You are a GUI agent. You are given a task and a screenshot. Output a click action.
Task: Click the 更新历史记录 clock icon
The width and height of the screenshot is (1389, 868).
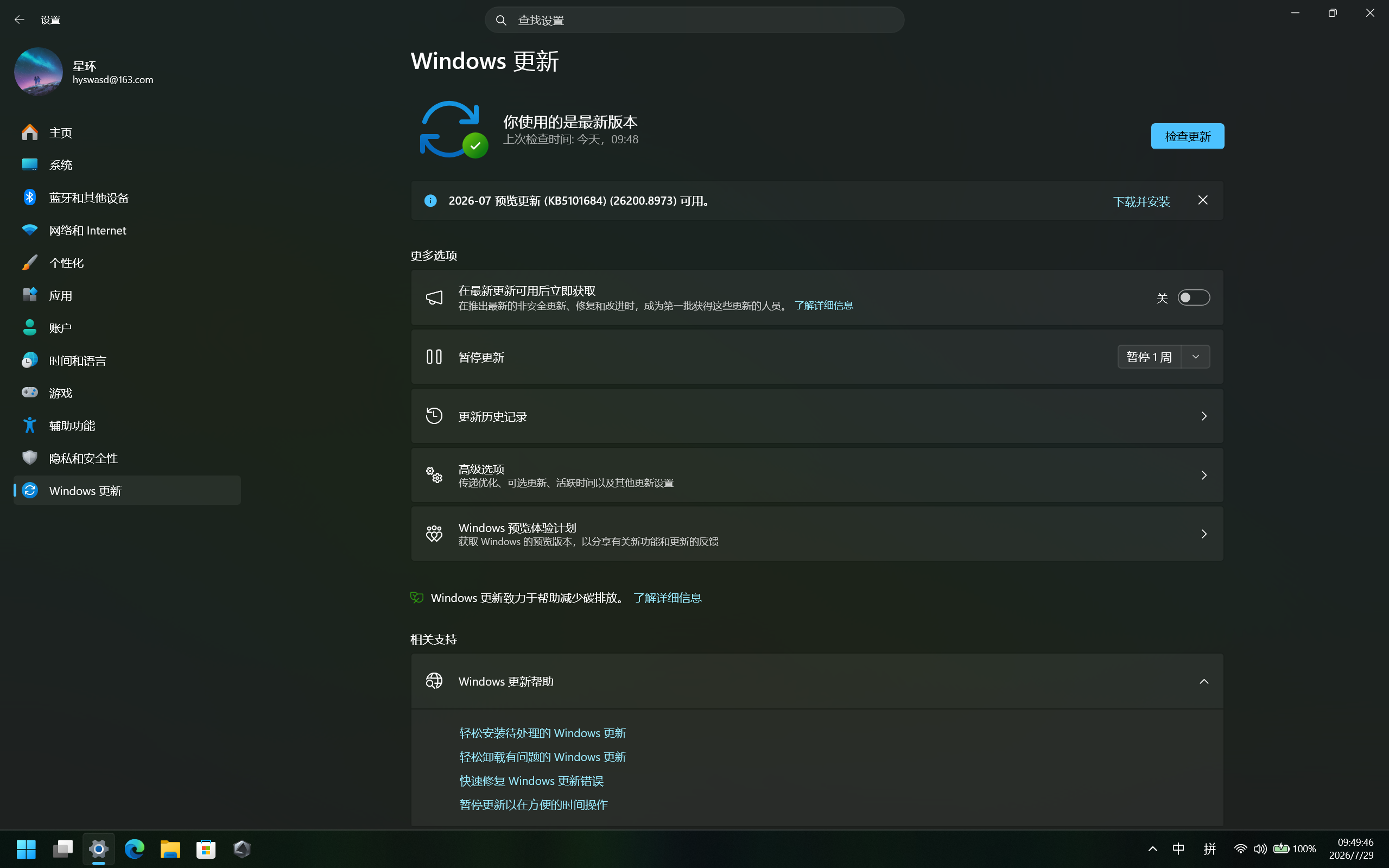coord(434,416)
